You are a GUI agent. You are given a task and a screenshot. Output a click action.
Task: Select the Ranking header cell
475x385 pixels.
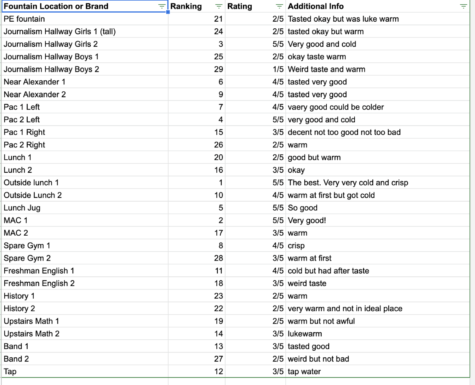[x=197, y=6]
